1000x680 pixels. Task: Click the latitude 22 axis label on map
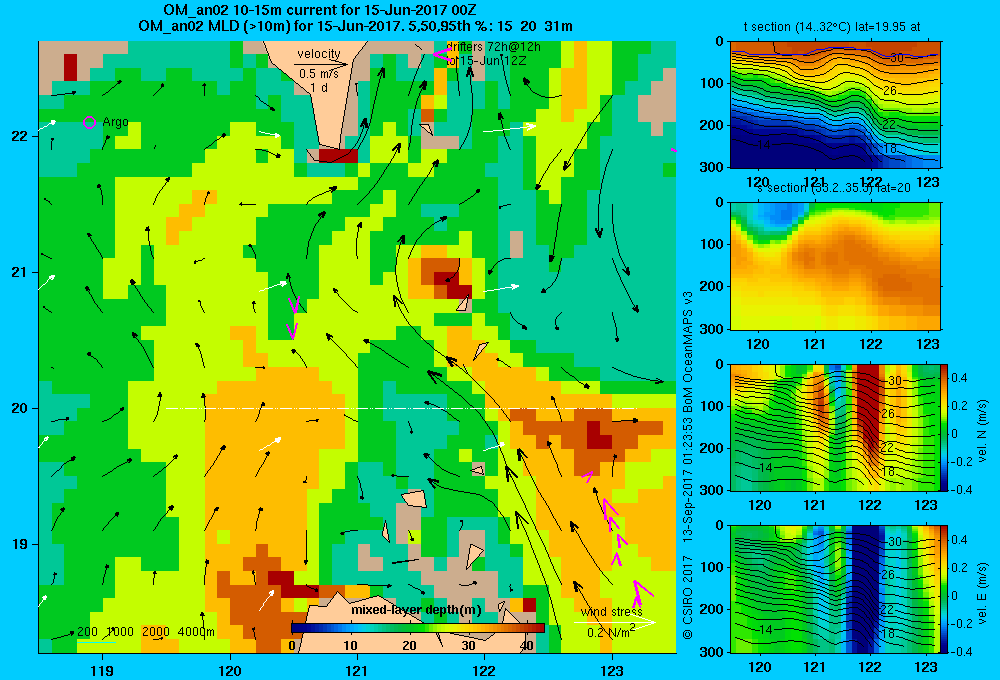(20, 136)
